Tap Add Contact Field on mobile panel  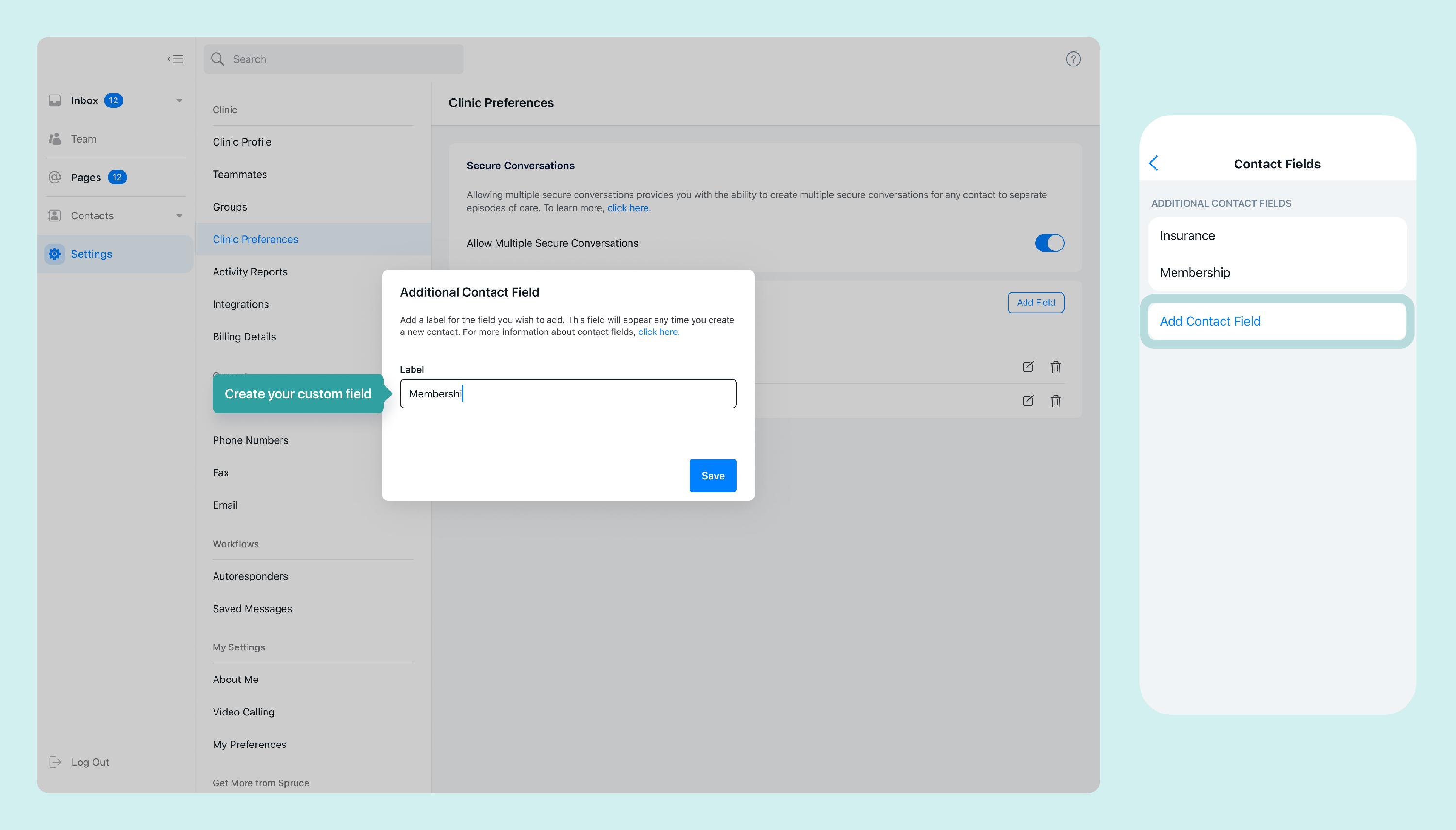(1210, 321)
